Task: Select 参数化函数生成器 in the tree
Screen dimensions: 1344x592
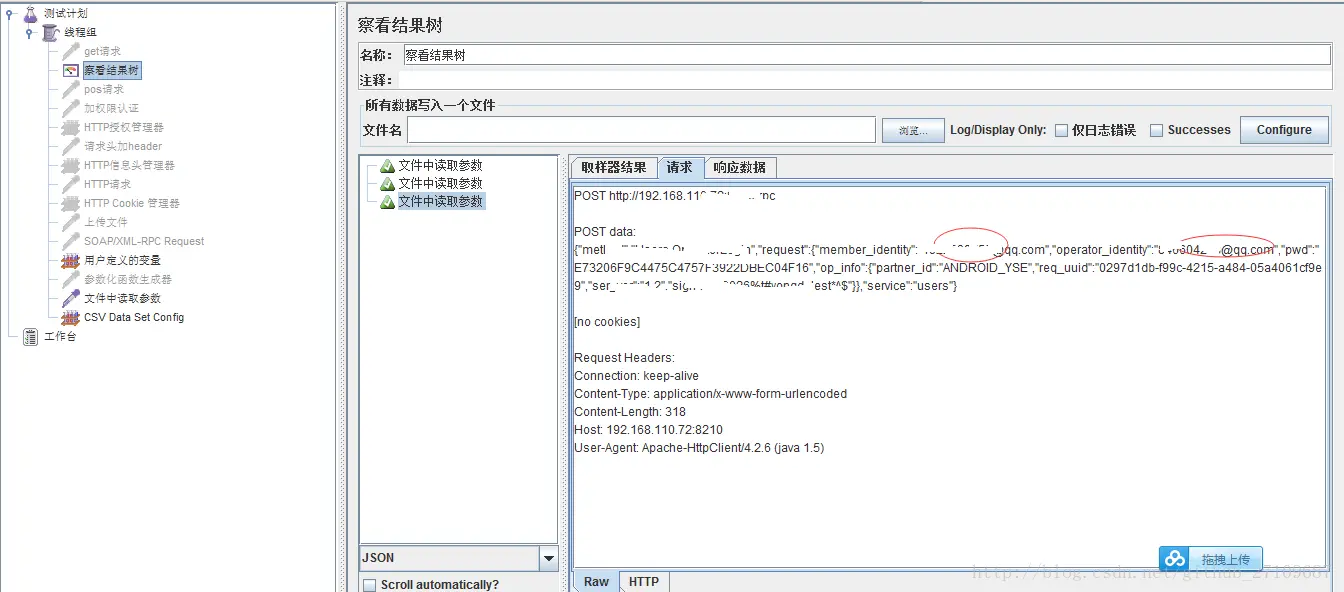Action: coord(128,280)
